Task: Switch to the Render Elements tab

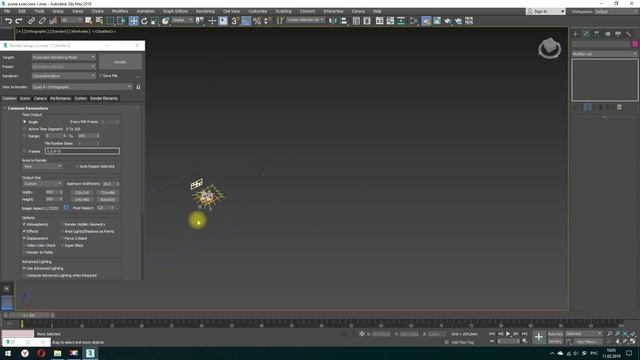Action: pos(104,99)
